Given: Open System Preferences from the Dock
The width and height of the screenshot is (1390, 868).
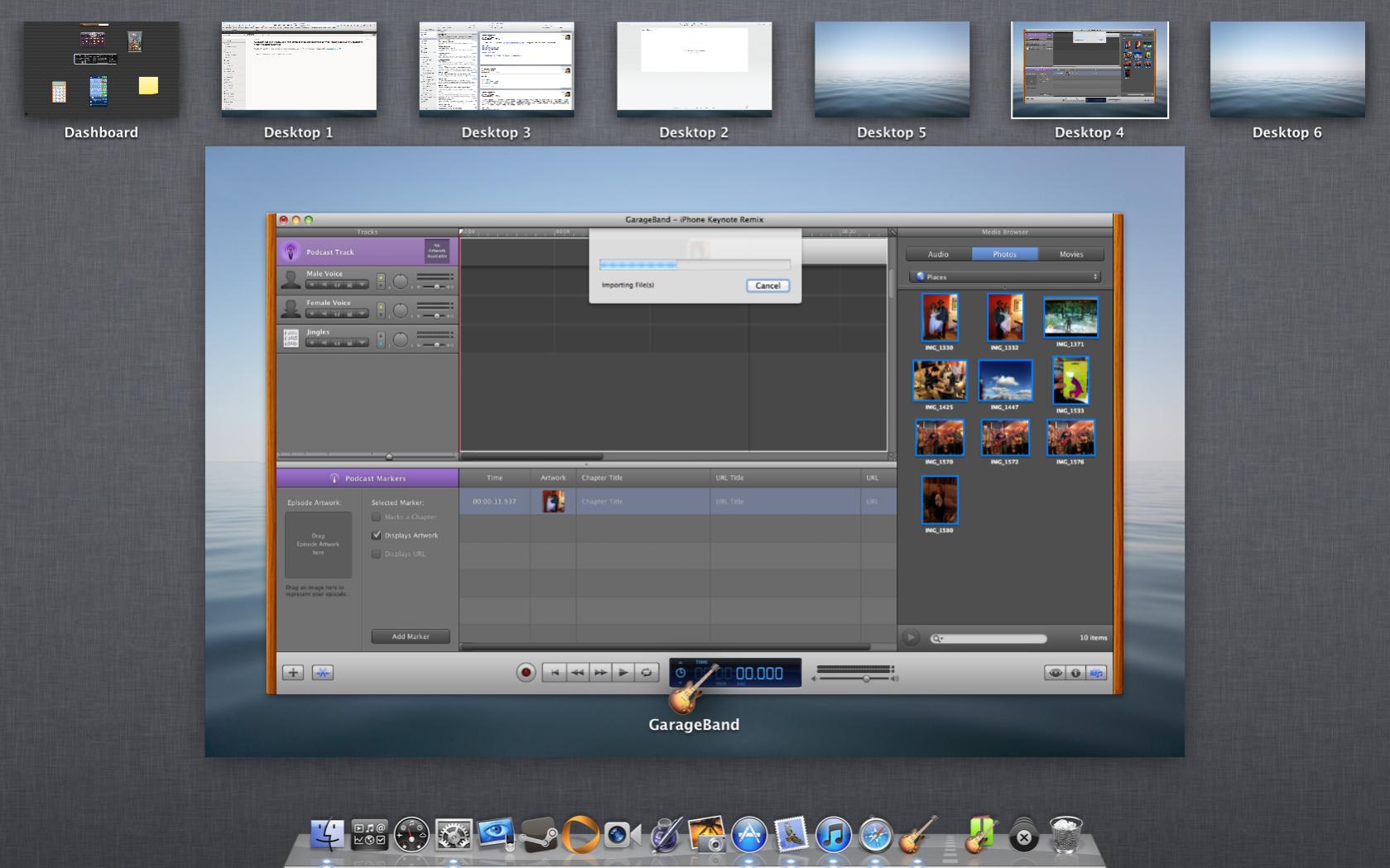Looking at the screenshot, I should (454, 835).
